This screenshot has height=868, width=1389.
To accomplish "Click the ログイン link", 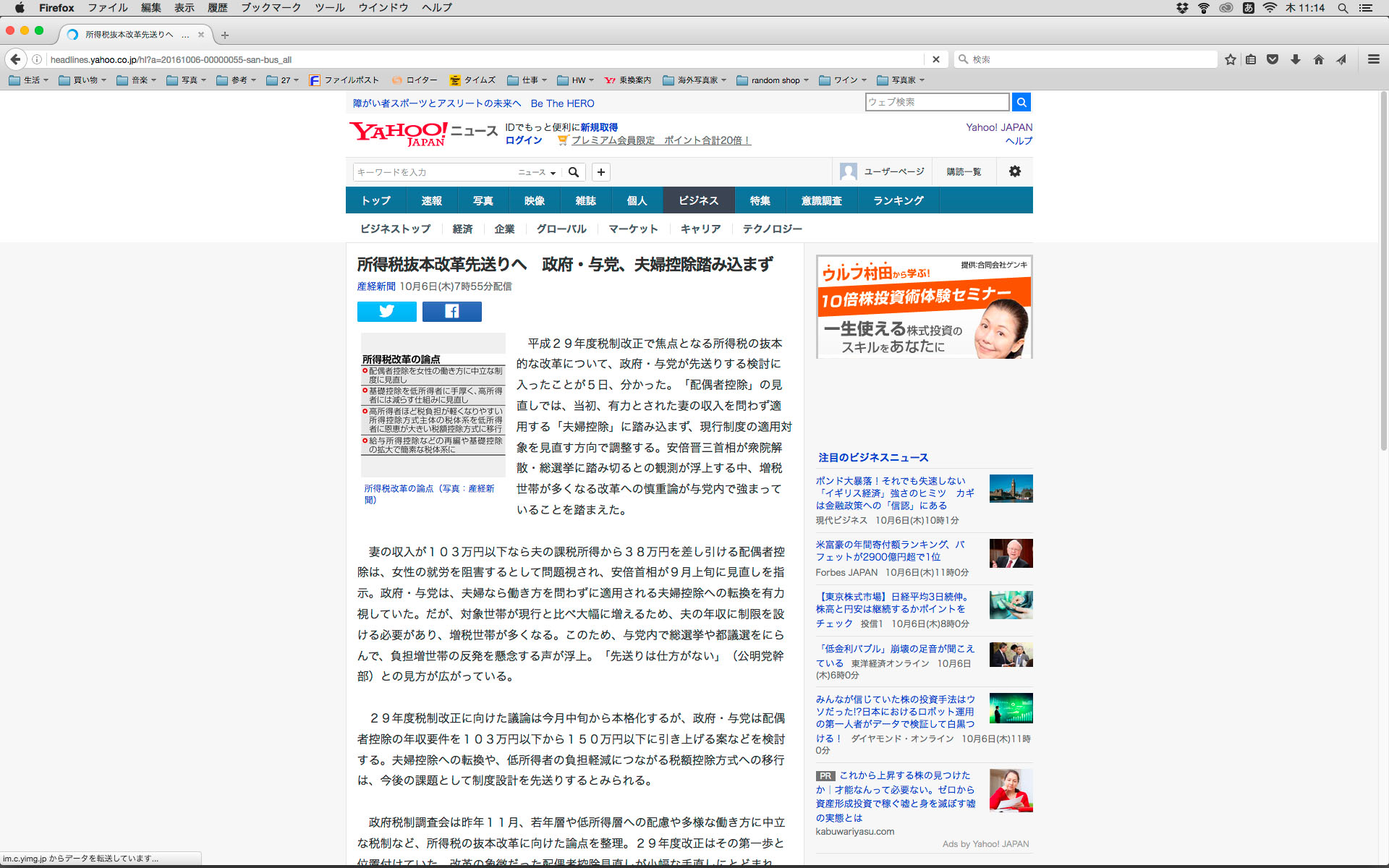I will pyautogui.click(x=523, y=140).
